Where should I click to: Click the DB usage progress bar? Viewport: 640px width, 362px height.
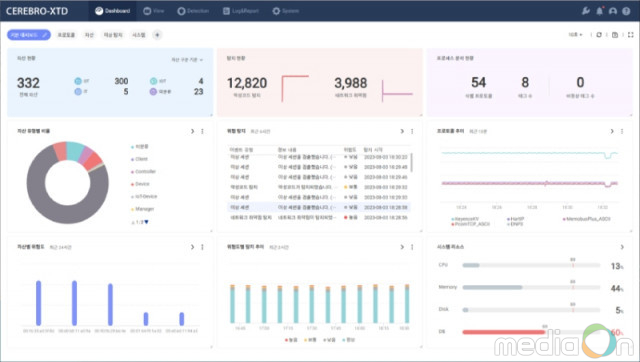coord(531,332)
